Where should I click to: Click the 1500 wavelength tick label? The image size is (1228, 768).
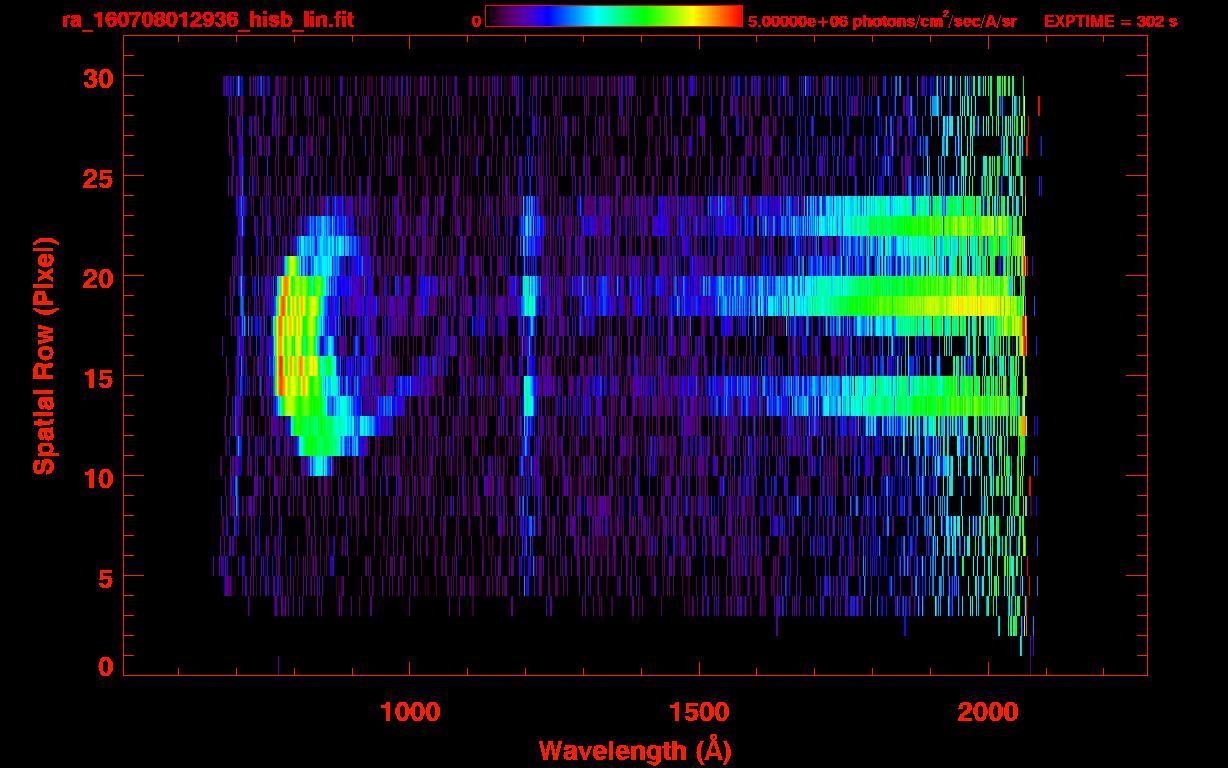[698, 711]
